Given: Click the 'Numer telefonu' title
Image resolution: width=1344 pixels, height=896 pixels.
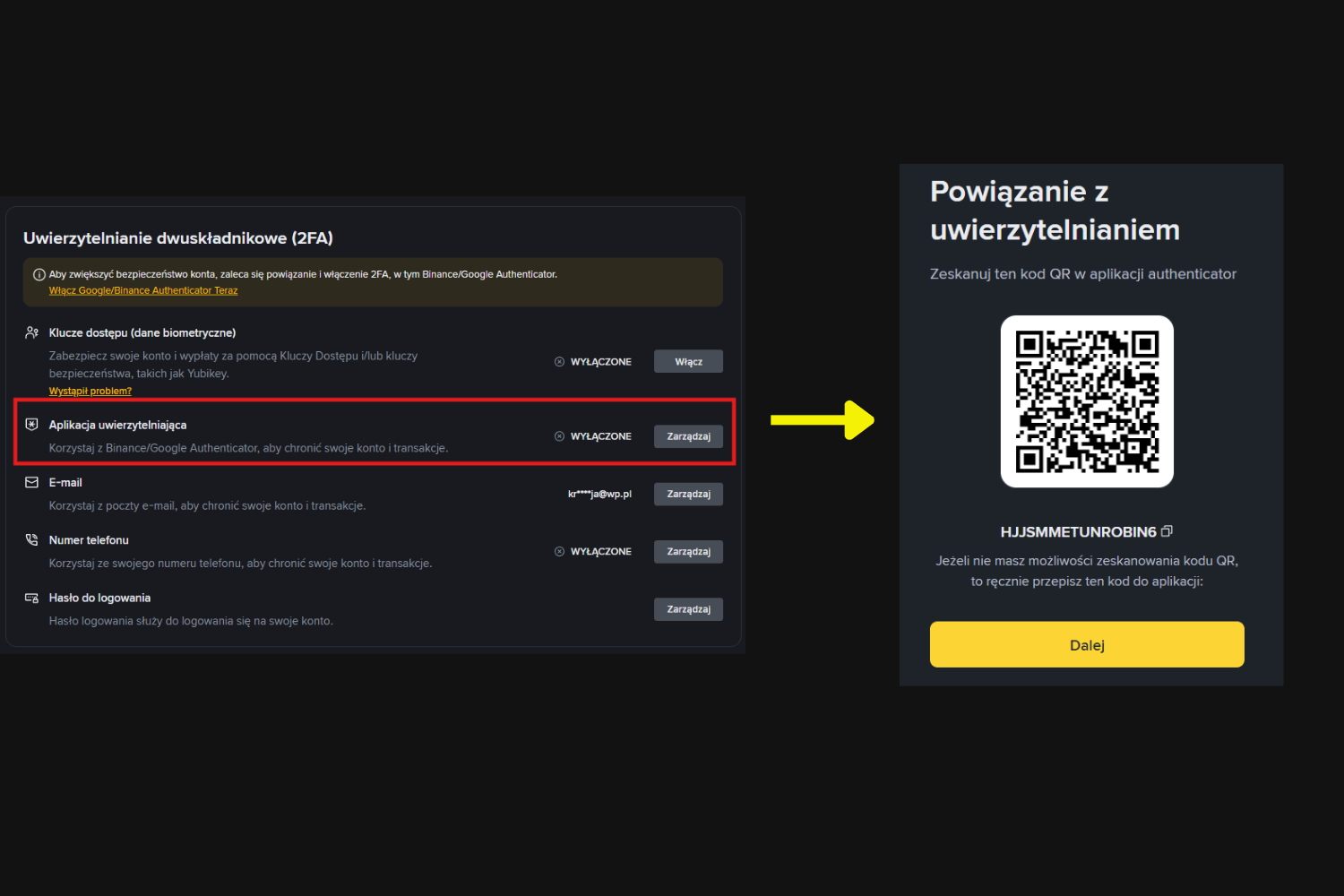Looking at the screenshot, I should point(89,539).
